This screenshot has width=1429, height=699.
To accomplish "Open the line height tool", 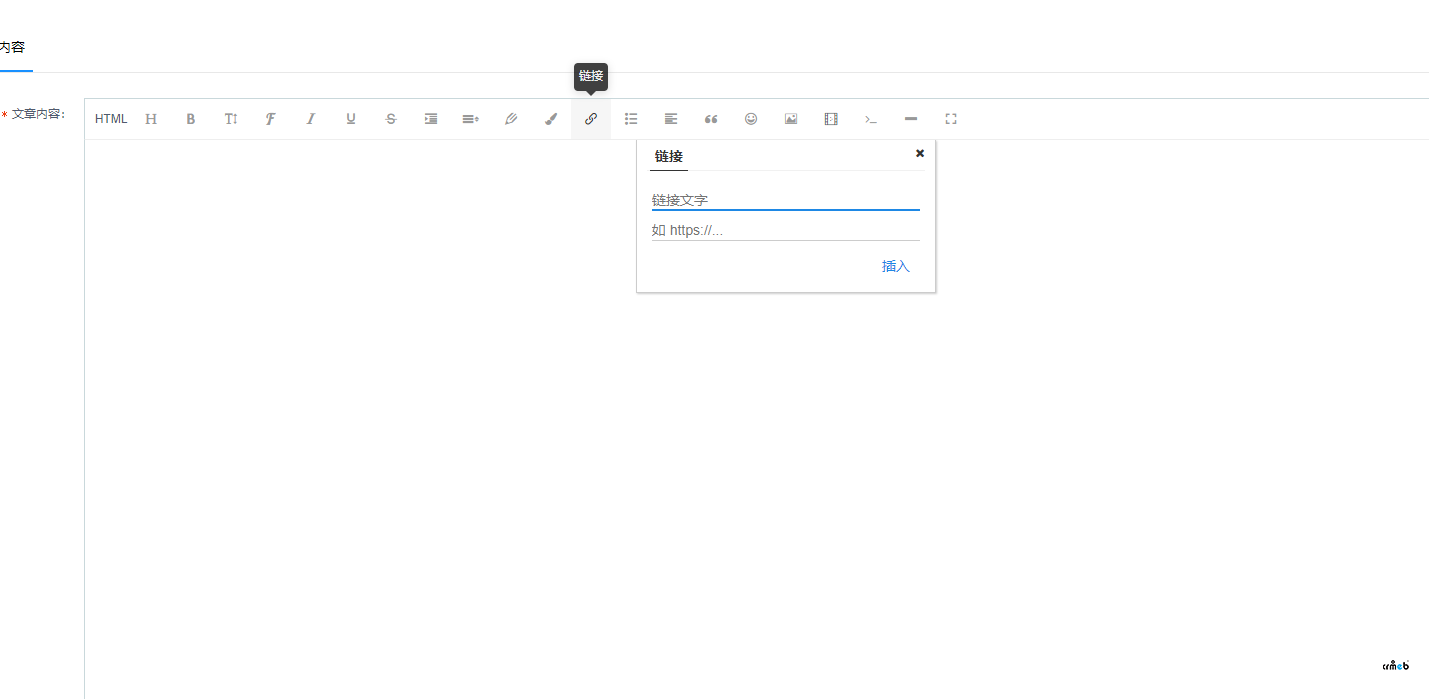I will 471,119.
